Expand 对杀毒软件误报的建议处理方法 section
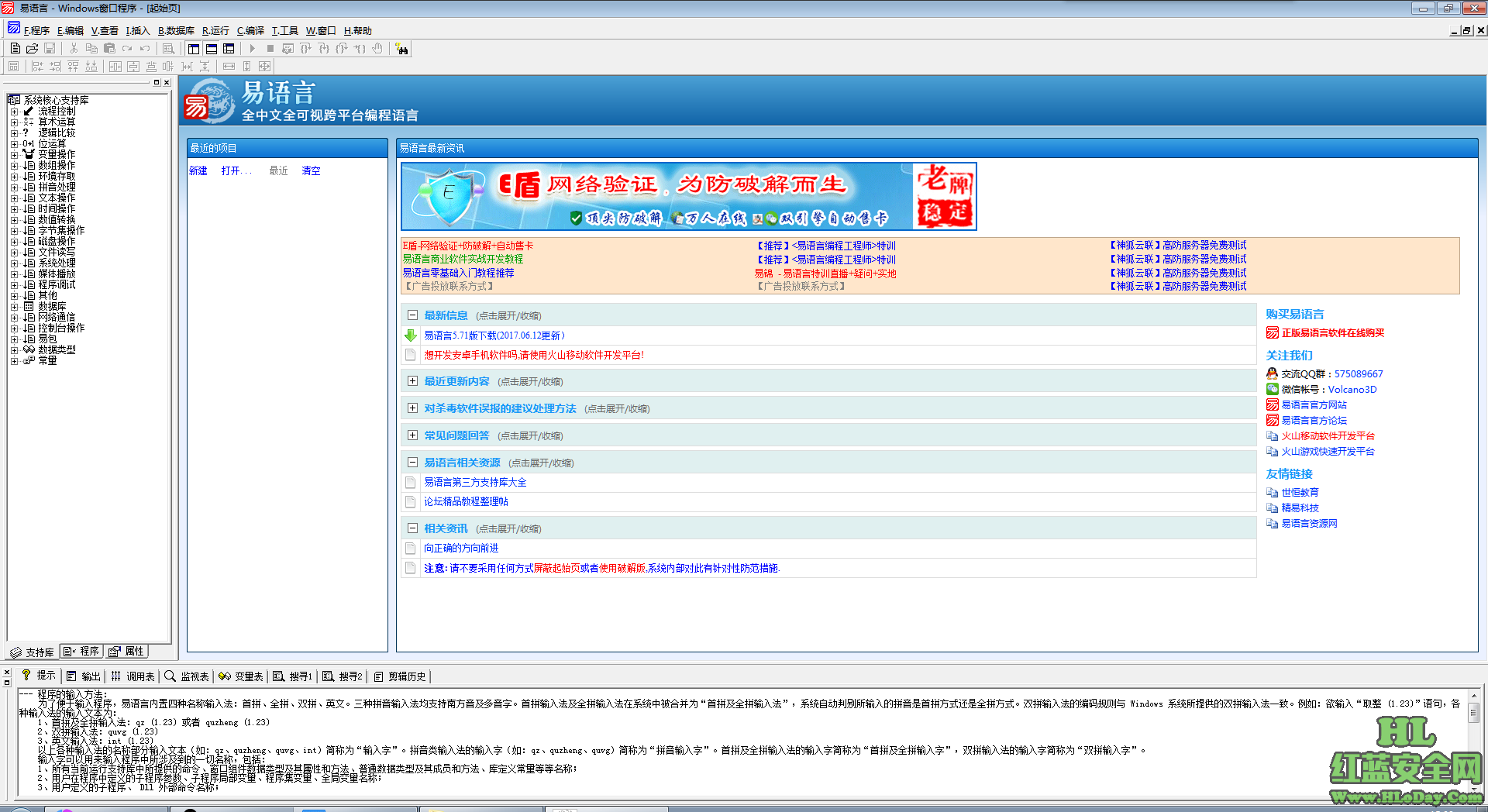Screen dimensions: 1488x812 coord(412,408)
